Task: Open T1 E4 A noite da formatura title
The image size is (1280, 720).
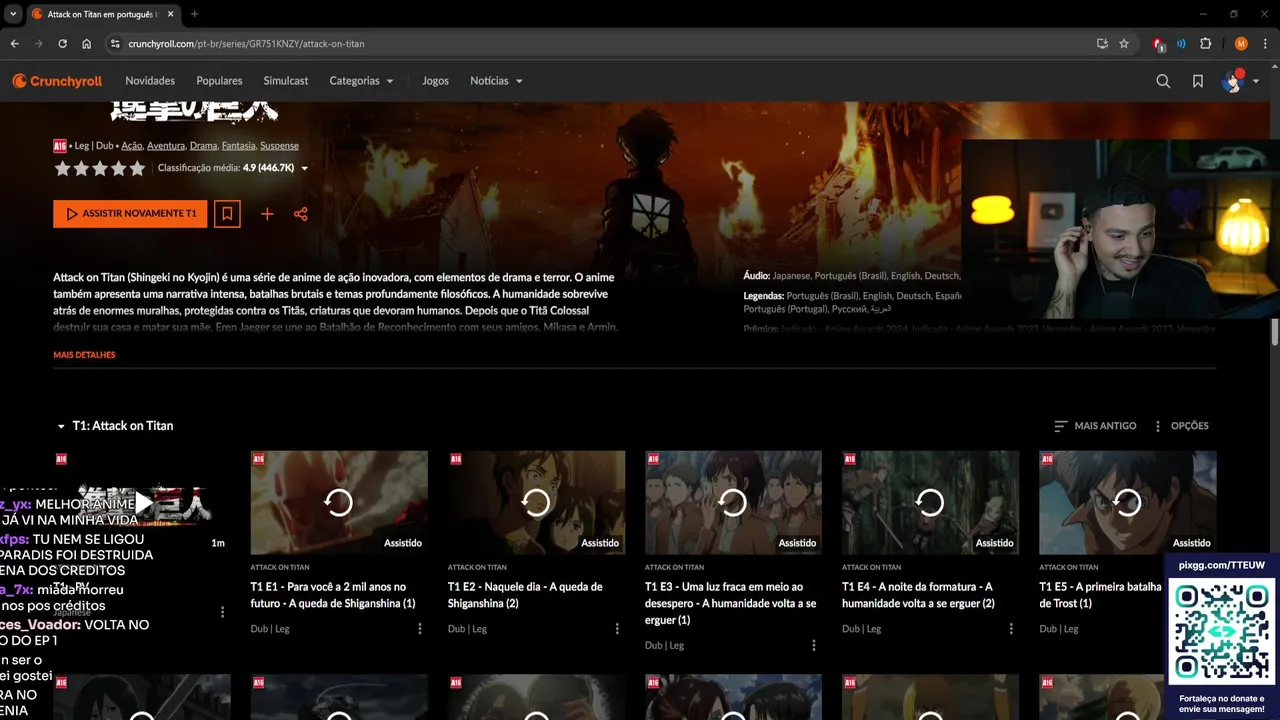Action: (x=918, y=595)
